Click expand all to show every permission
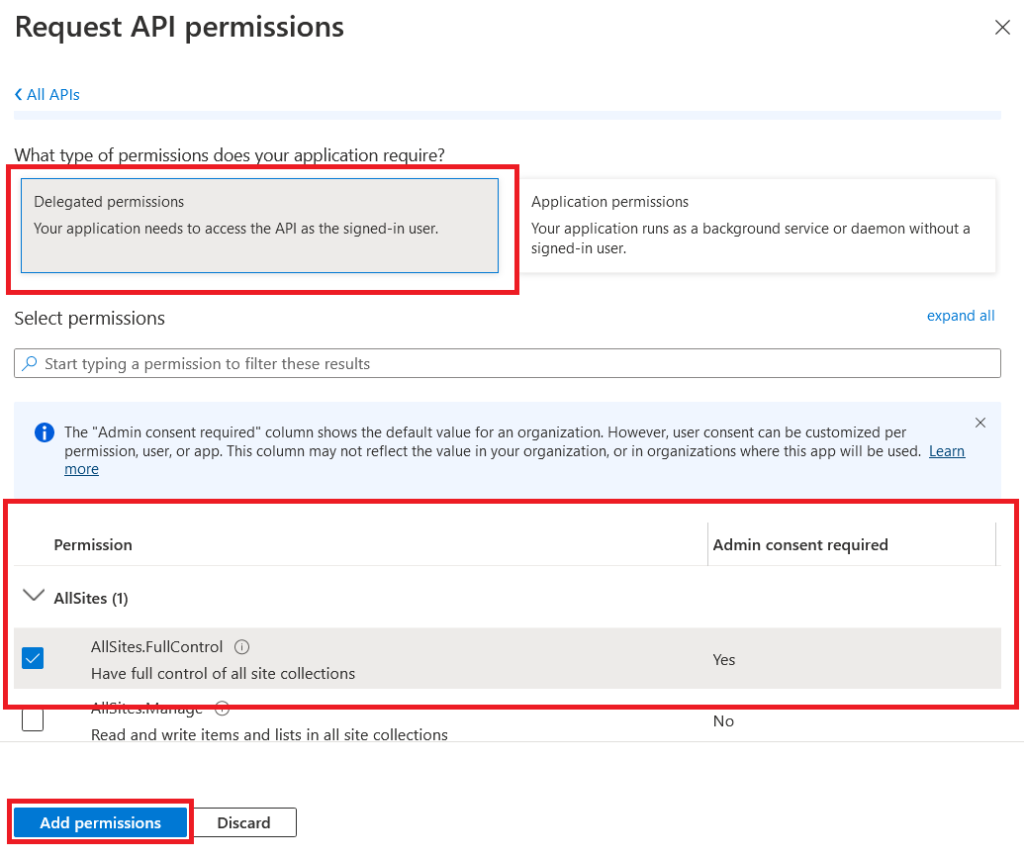This screenshot has height=859, width=1024. coord(960,315)
